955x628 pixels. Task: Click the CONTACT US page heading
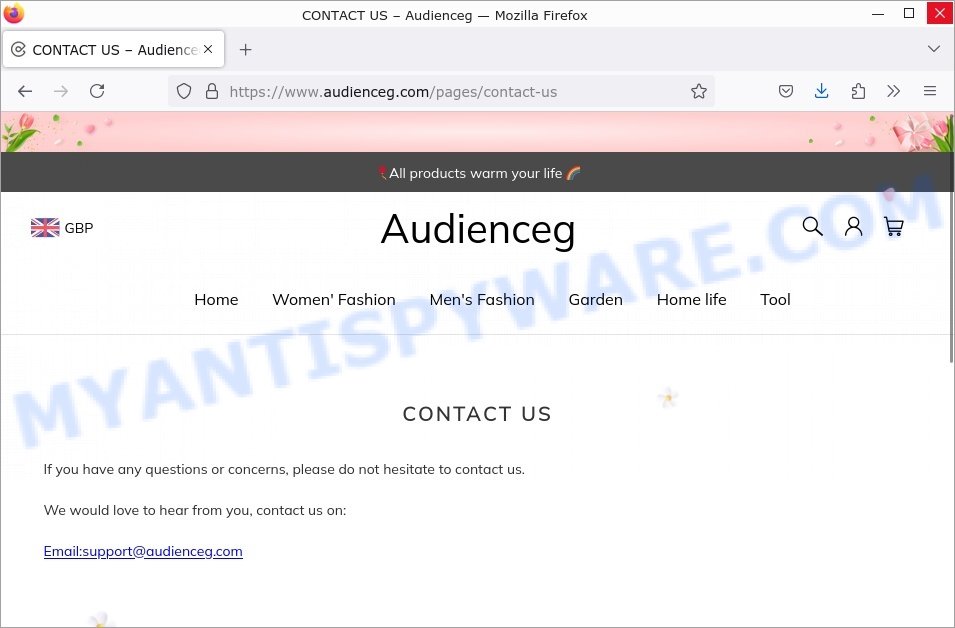click(478, 414)
